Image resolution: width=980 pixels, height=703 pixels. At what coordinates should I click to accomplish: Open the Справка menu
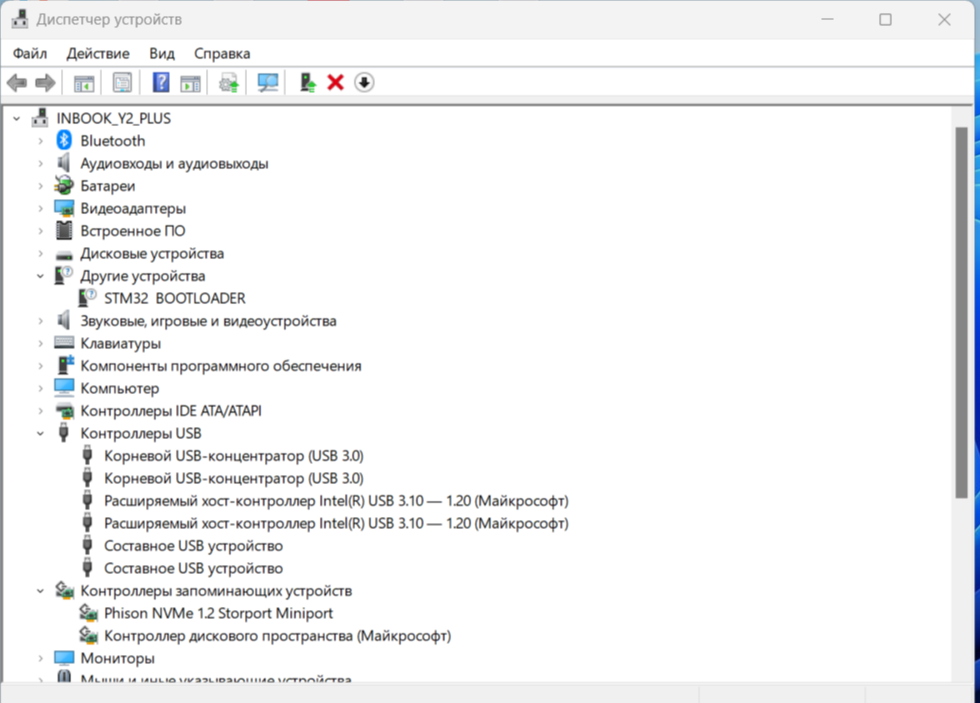click(x=222, y=53)
